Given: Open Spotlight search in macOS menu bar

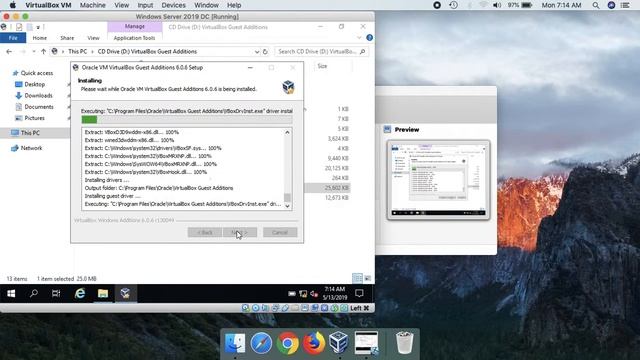Looking at the screenshot, I should pos(596,5).
